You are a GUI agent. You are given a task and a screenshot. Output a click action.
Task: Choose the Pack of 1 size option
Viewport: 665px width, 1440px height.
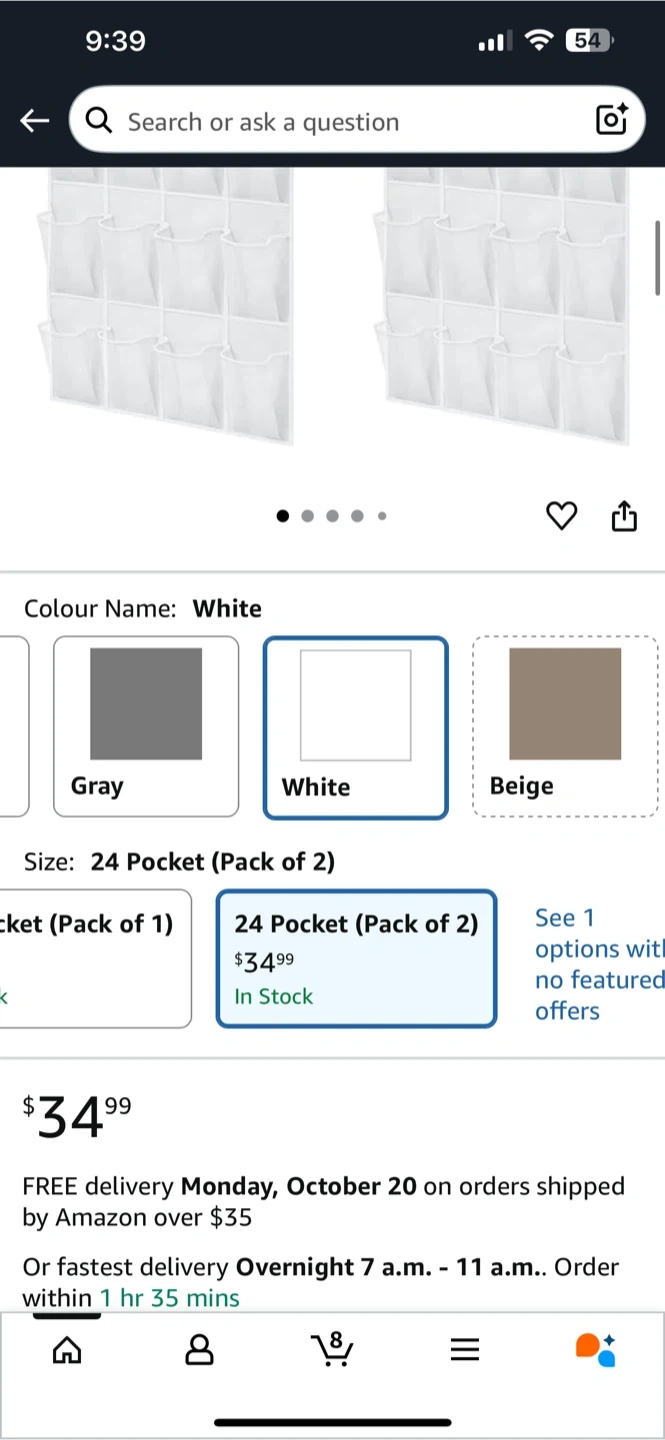[95, 958]
